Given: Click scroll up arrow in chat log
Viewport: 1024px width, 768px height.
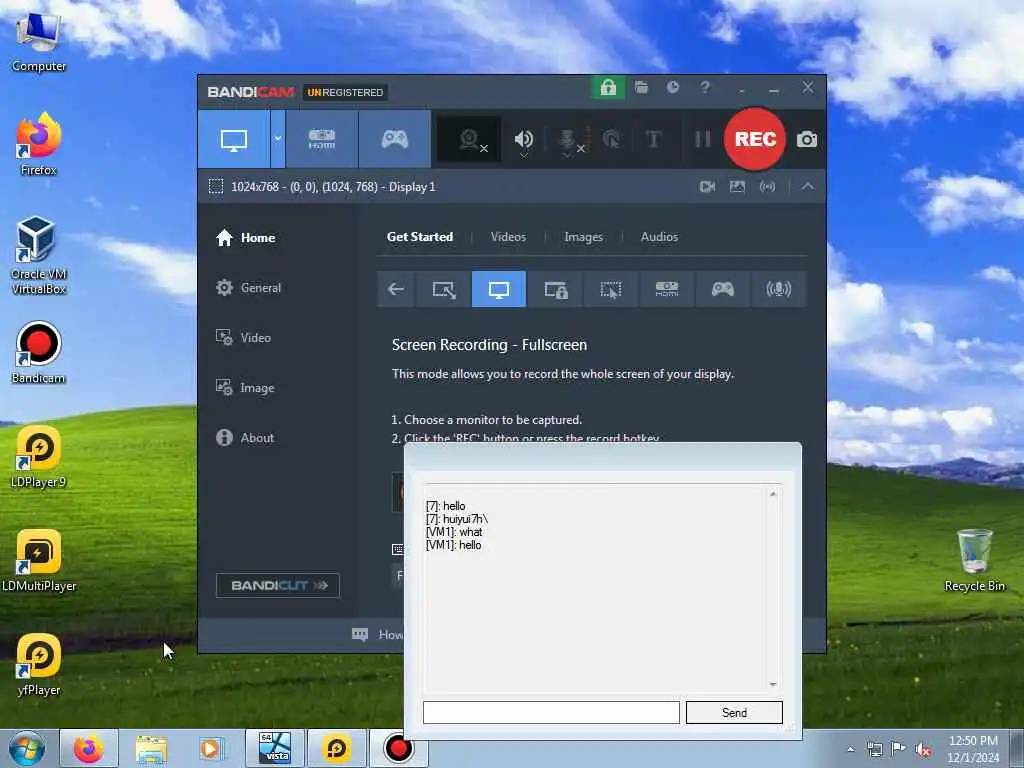Looking at the screenshot, I should coord(773,494).
